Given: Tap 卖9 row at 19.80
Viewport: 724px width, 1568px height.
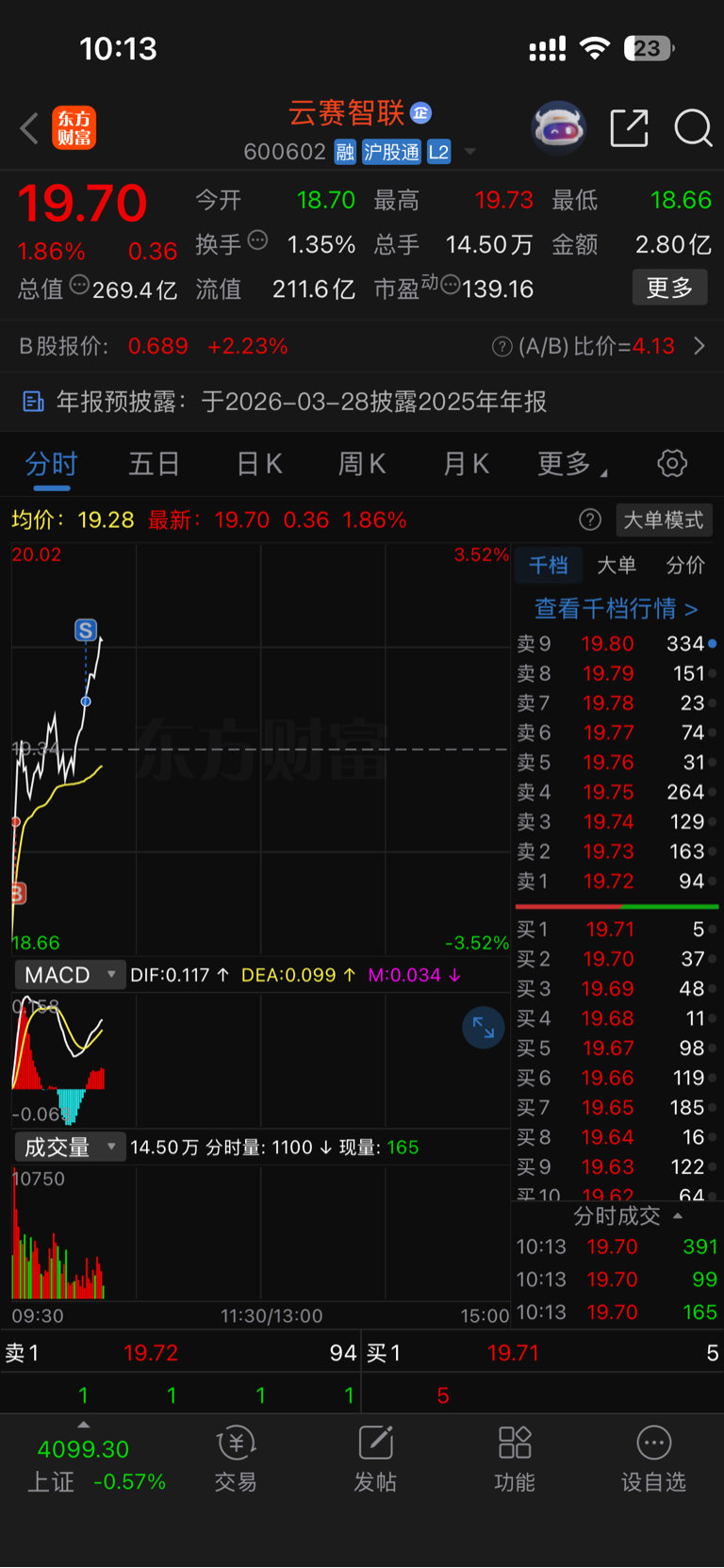Looking at the screenshot, I should coord(617,644).
